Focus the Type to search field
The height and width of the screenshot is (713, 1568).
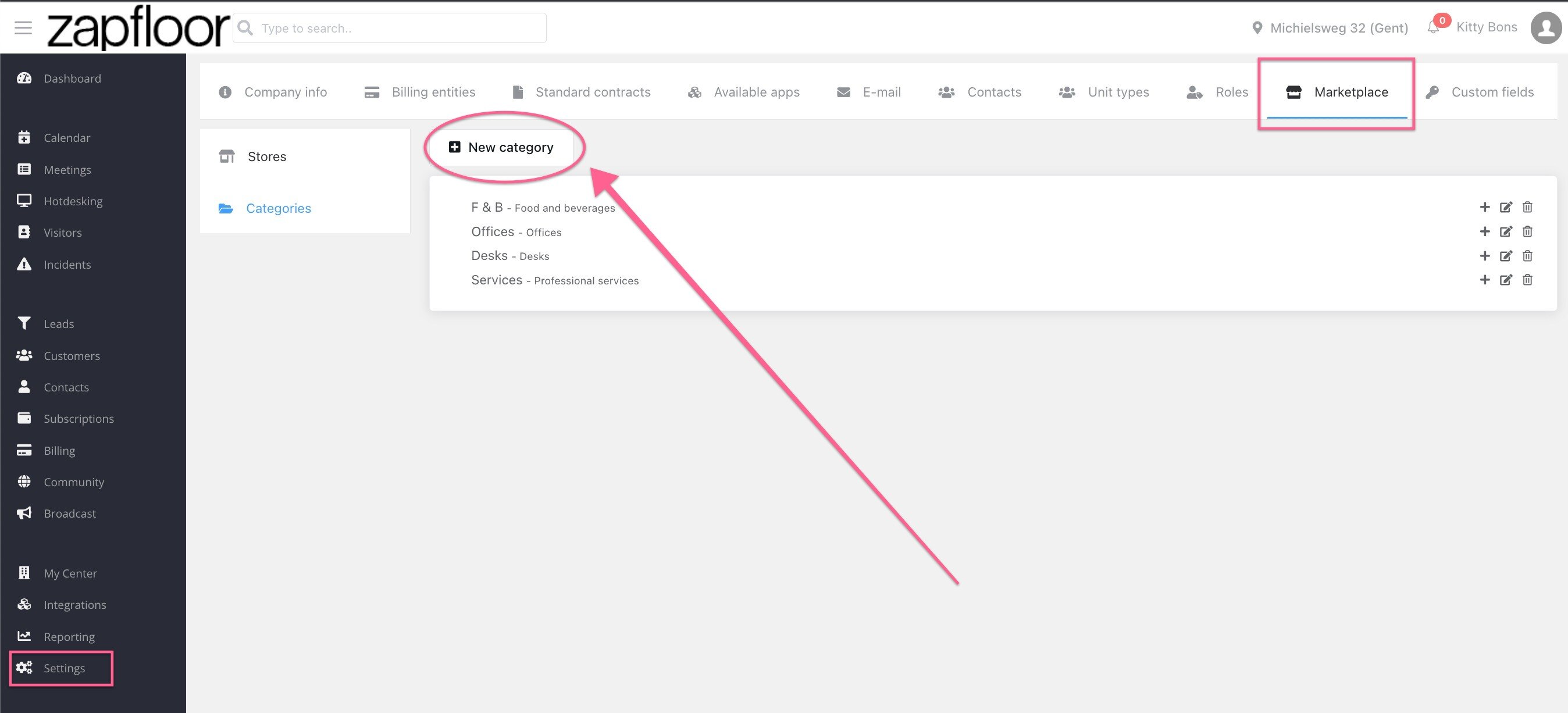[x=390, y=28]
